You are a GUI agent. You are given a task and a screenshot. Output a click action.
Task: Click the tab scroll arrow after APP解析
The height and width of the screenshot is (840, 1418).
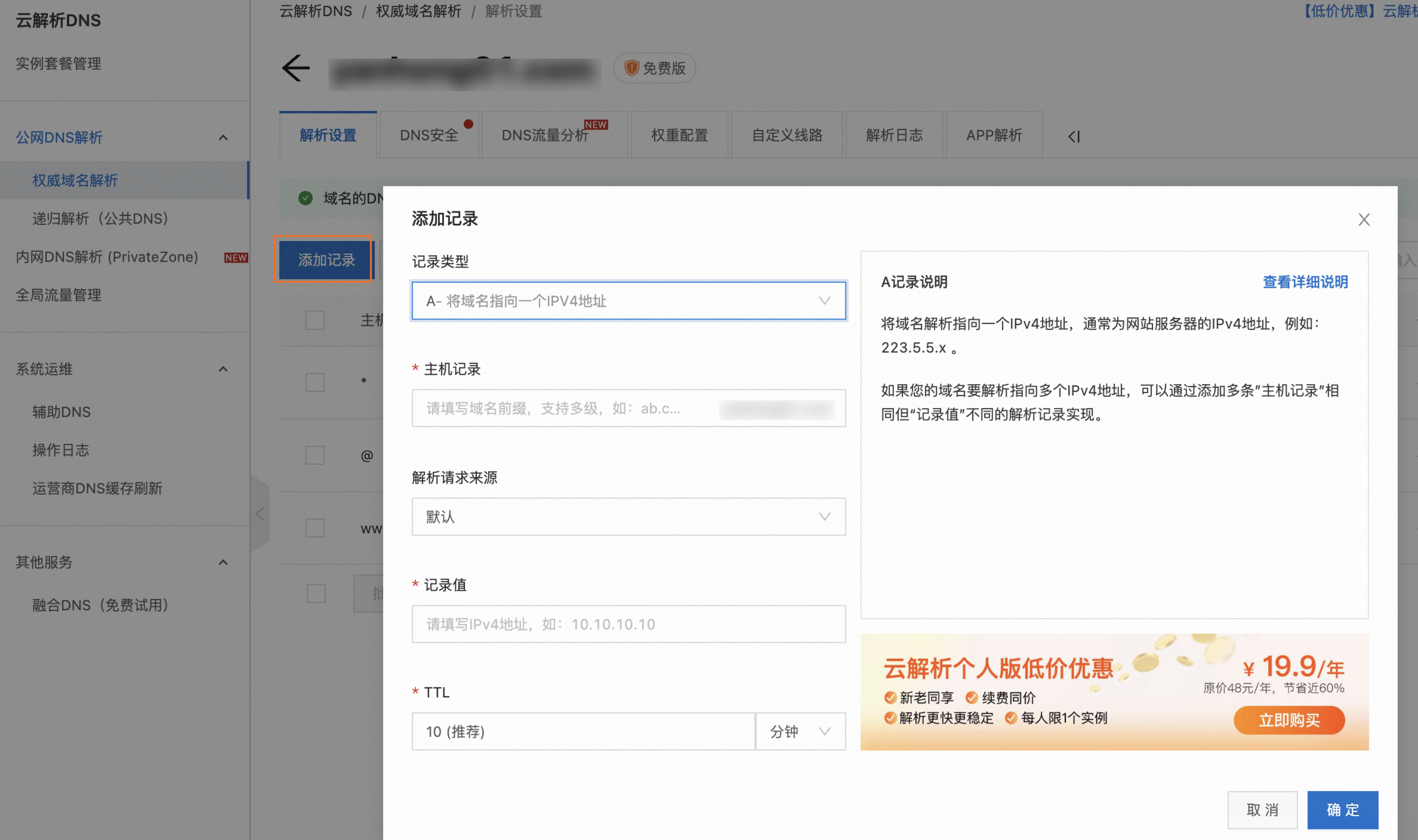click(x=1073, y=135)
